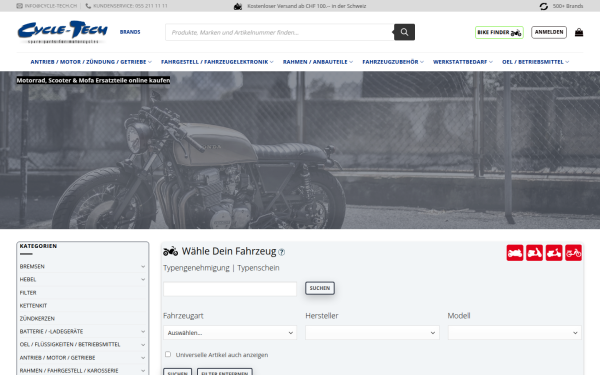
Task: Expand the Bremsen category chevron
Action: pos(143,266)
